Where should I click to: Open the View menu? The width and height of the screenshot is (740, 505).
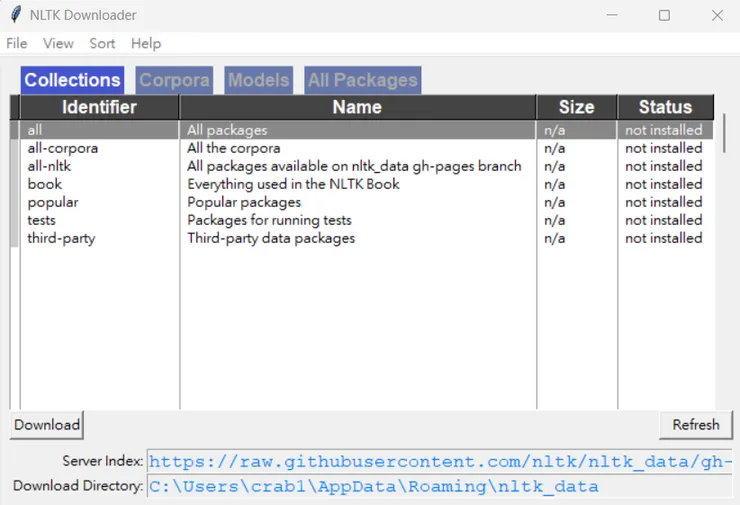coord(58,43)
